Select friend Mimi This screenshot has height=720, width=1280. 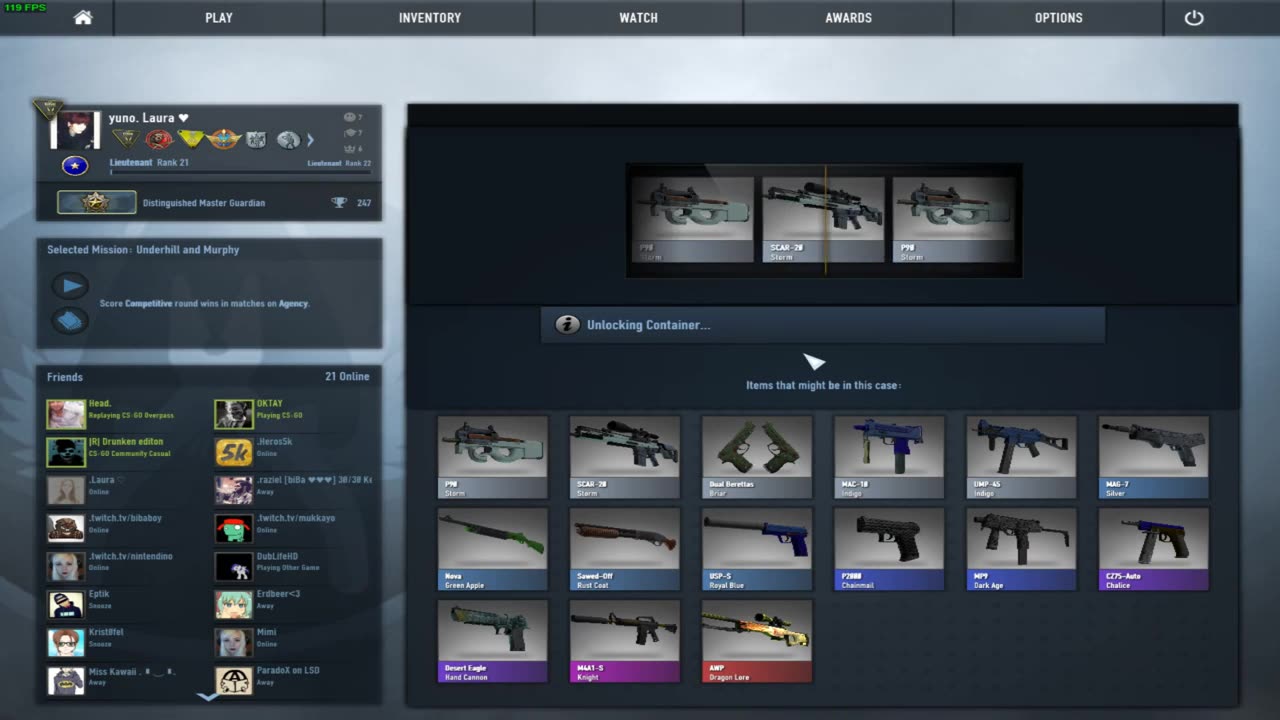click(x=266, y=632)
